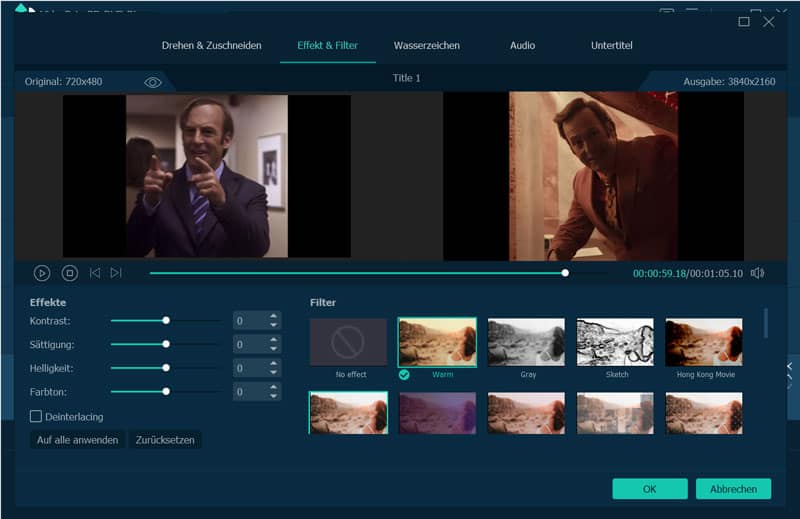Enable the Deinterlacing checkbox
This screenshot has width=800, height=519.
(36, 416)
